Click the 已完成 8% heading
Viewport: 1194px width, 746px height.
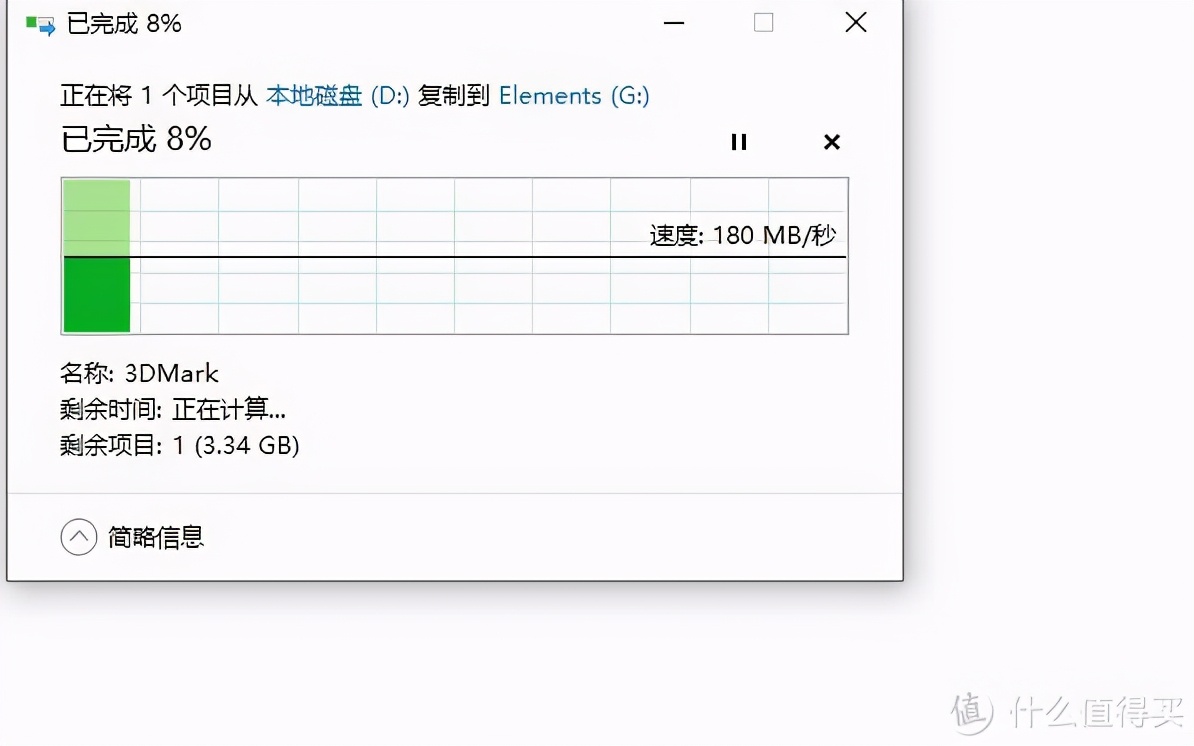click(136, 140)
